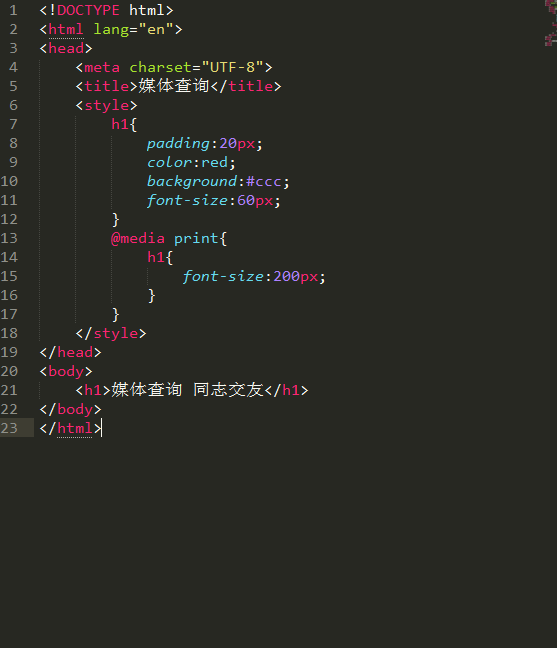Click the red color value

214,162
